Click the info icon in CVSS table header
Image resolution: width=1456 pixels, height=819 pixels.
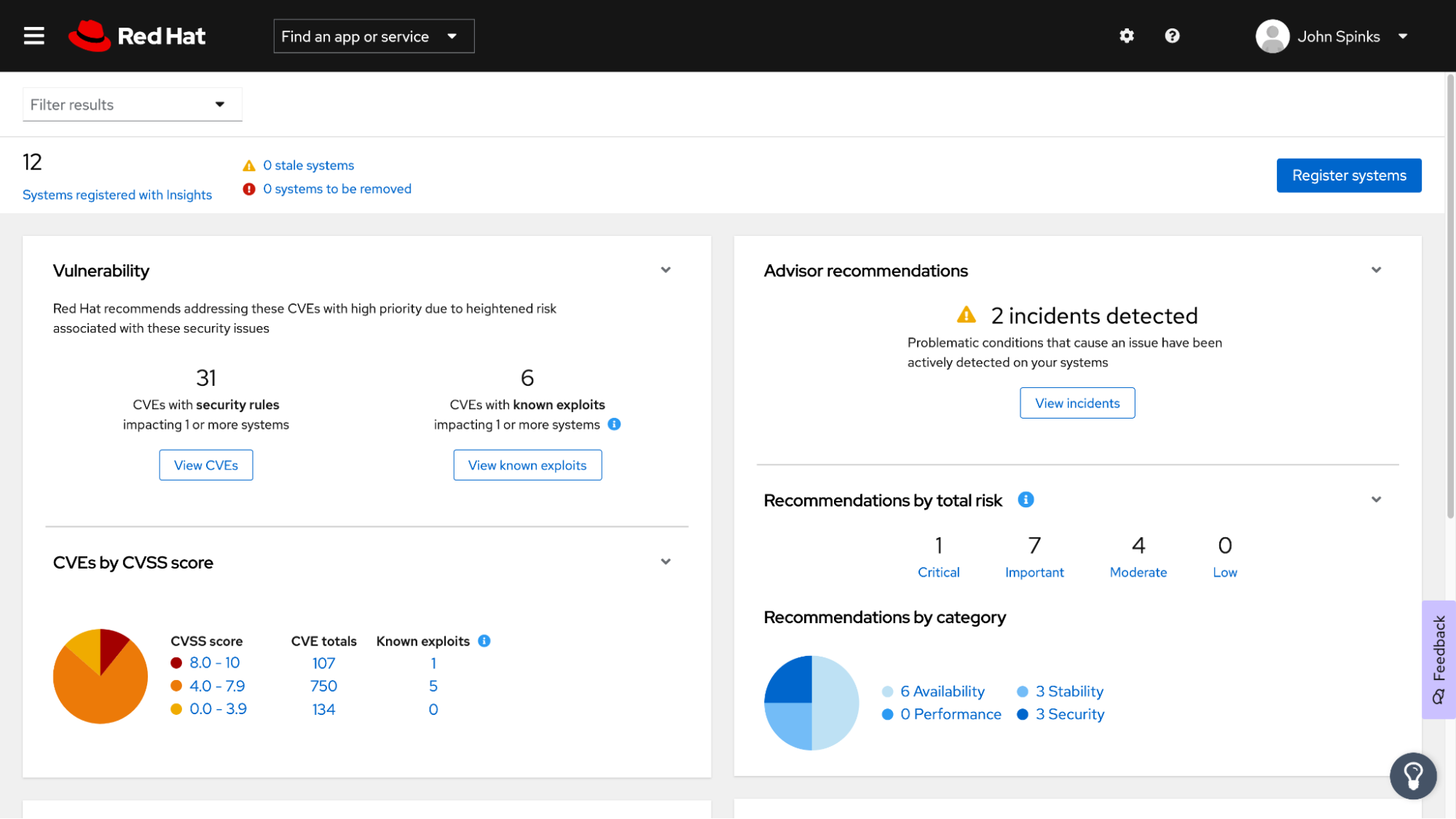tap(484, 641)
